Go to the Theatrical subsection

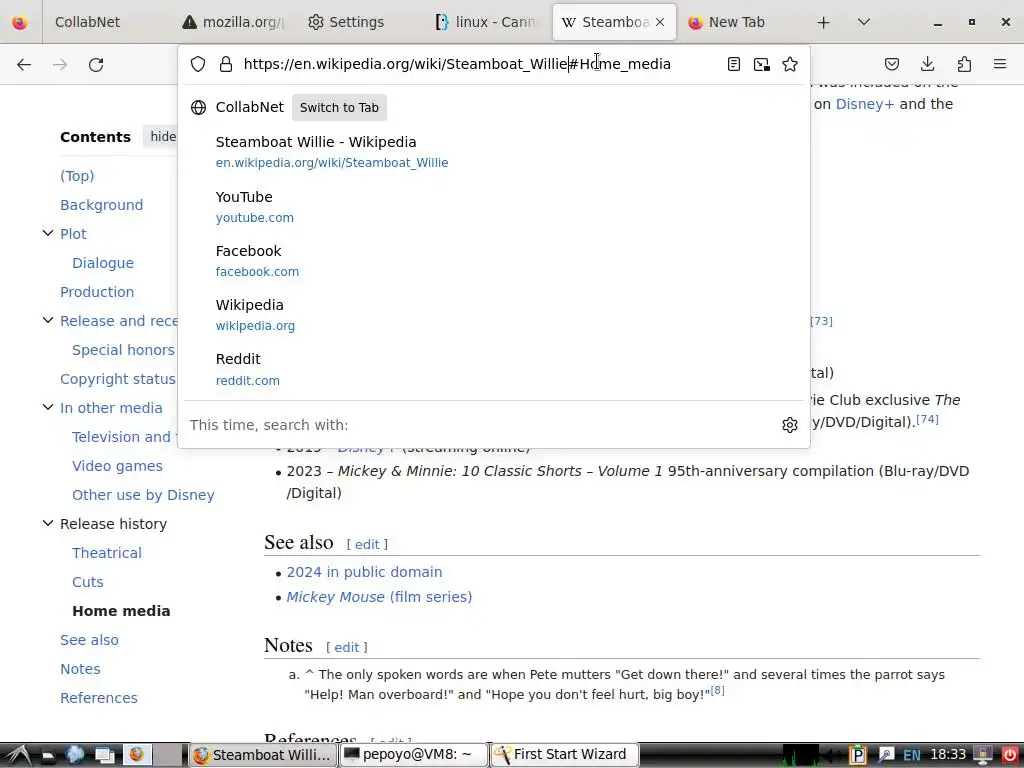[106, 553]
